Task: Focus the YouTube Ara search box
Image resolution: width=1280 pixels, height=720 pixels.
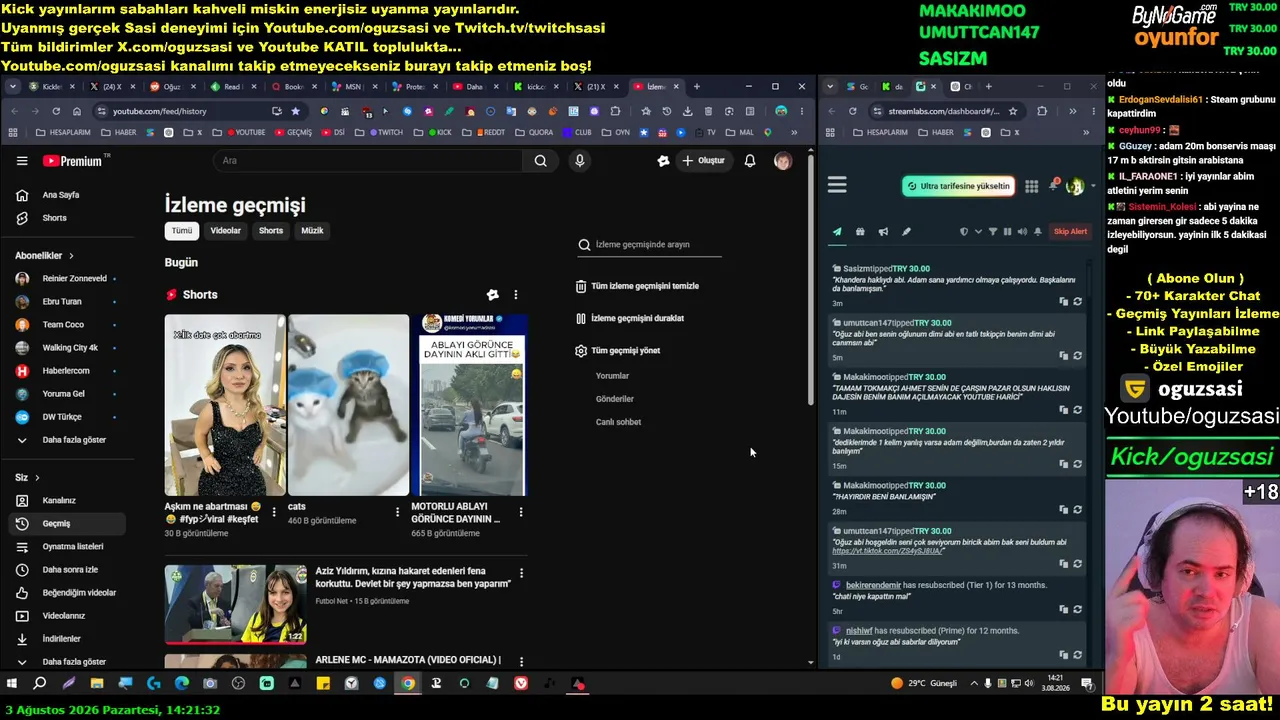Action: pyautogui.click(x=367, y=161)
